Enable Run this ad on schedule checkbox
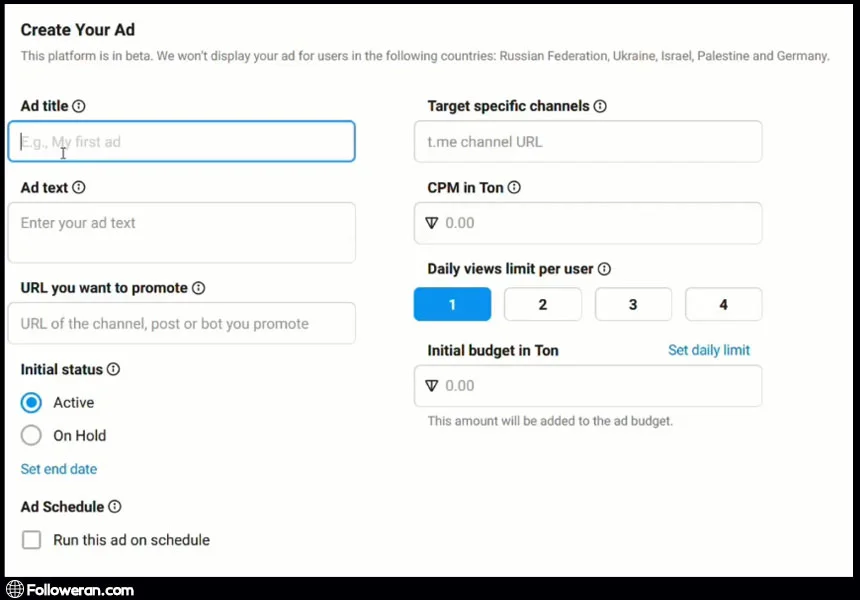The image size is (860, 600). coord(32,540)
